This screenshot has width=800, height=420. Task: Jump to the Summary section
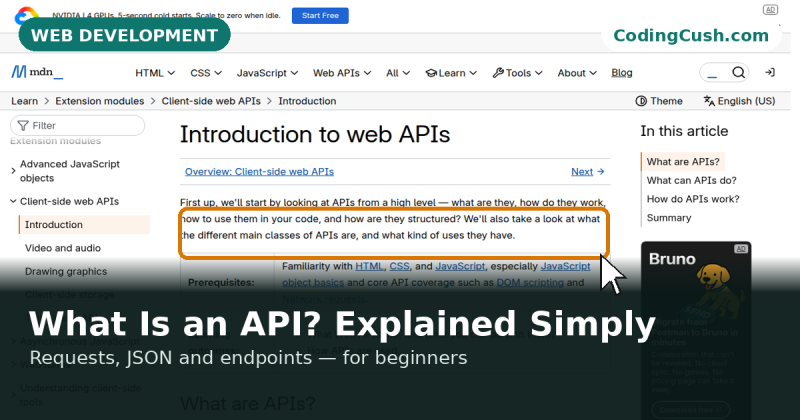point(669,218)
